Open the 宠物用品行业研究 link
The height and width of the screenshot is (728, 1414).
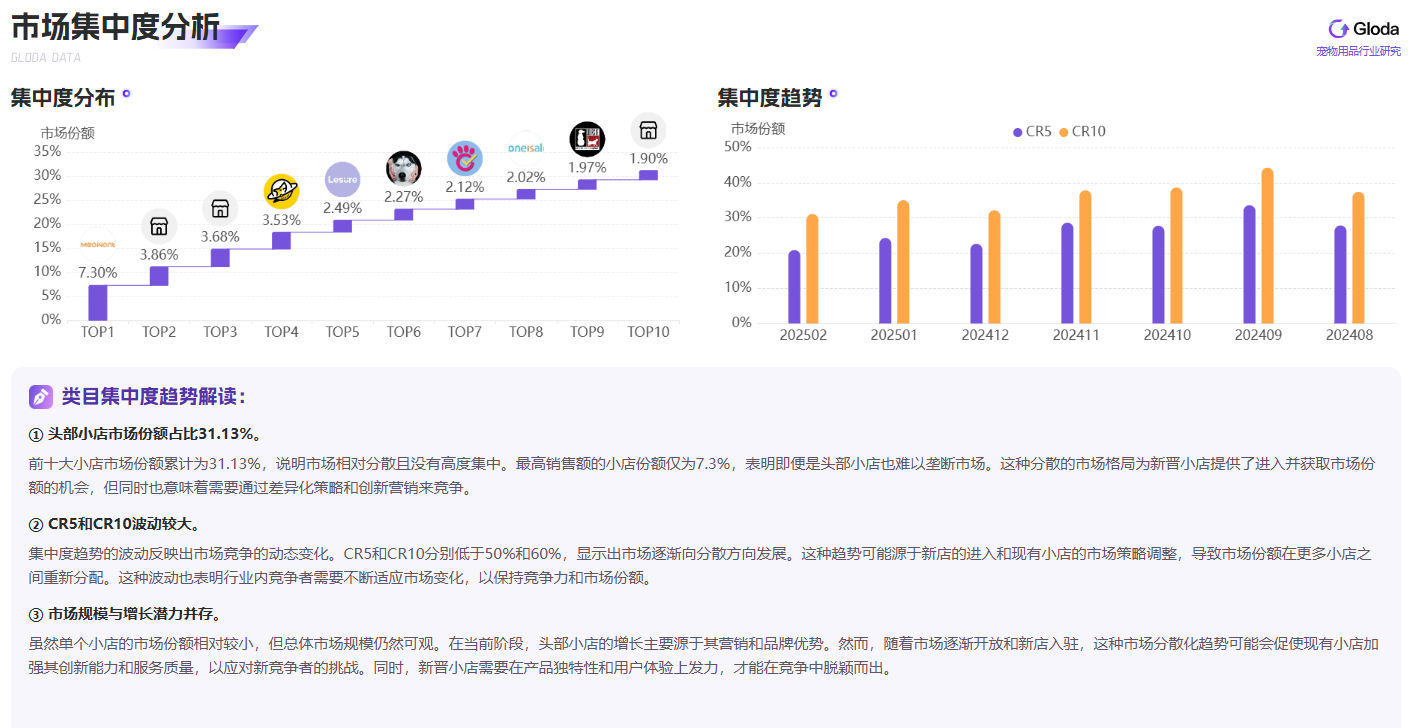[x=1357, y=49]
